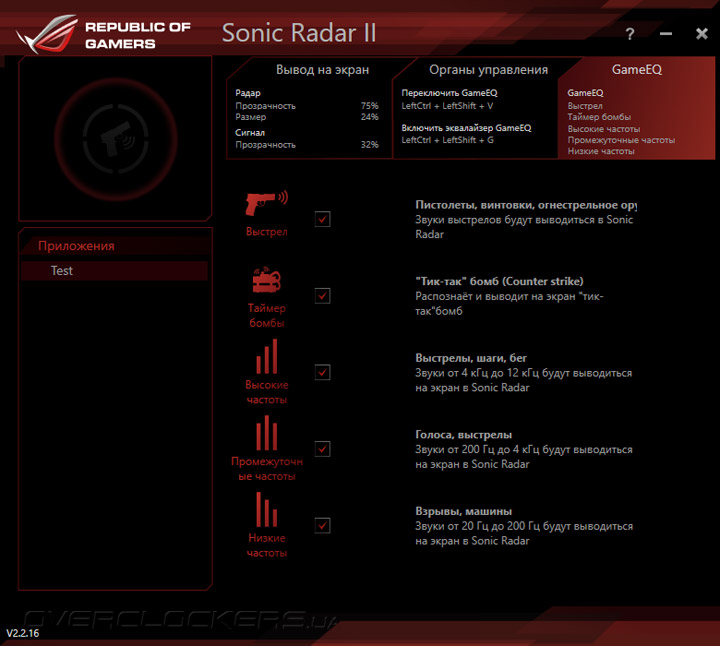Click the bomb timer Таймер бомбы icon
This screenshot has width=720, height=646.
(x=266, y=280)
